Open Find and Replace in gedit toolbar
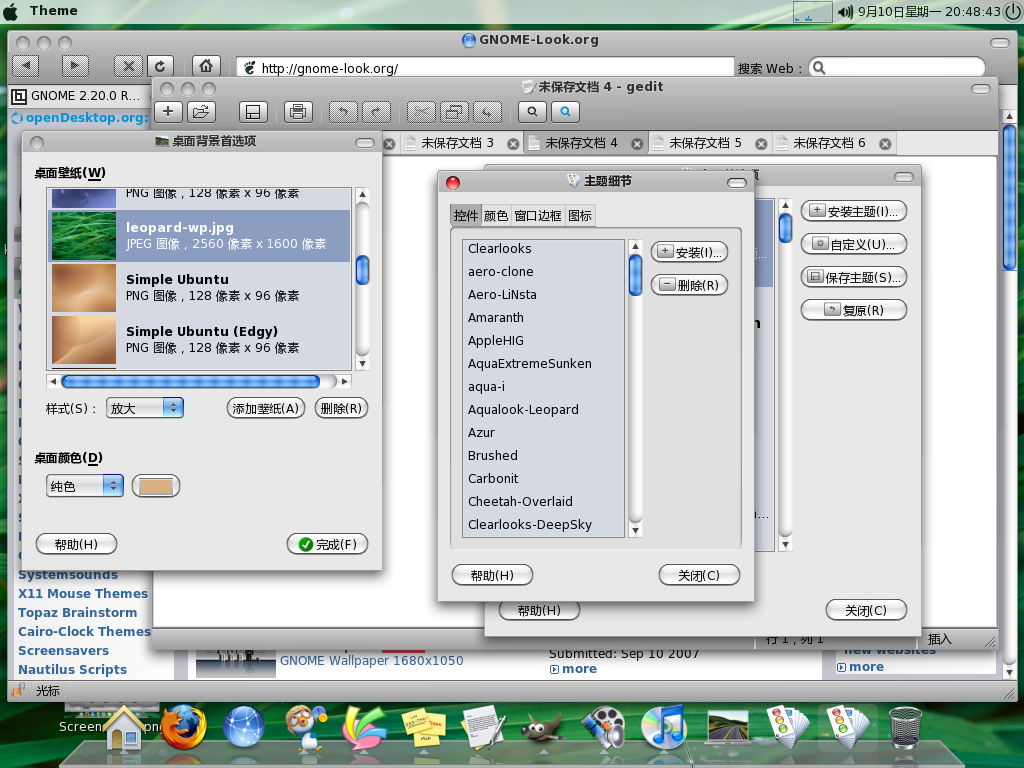 [x=566, y=112]
